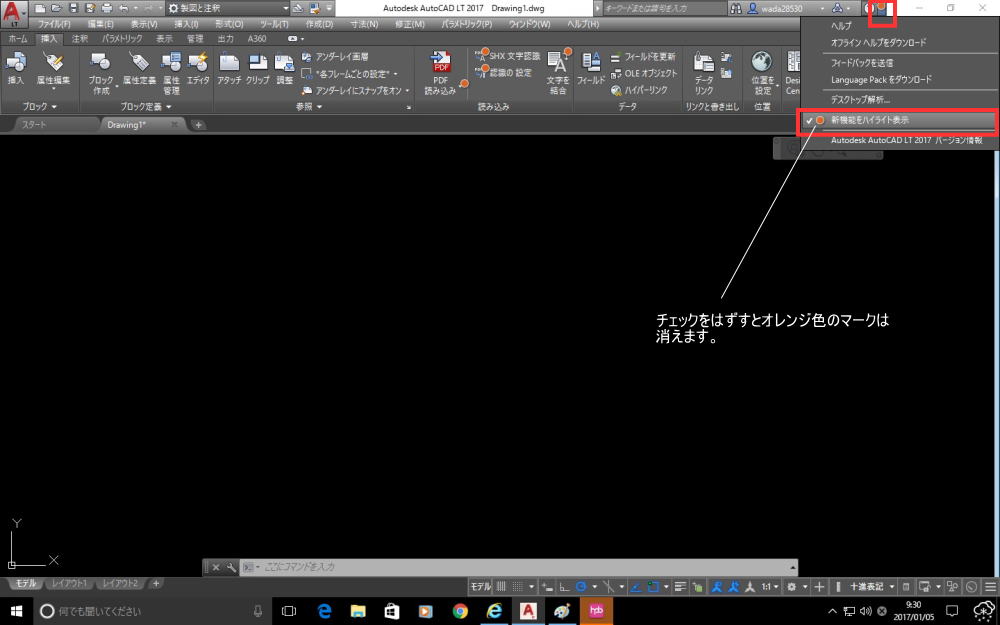Toggle object snap square icon

[652, 587]
